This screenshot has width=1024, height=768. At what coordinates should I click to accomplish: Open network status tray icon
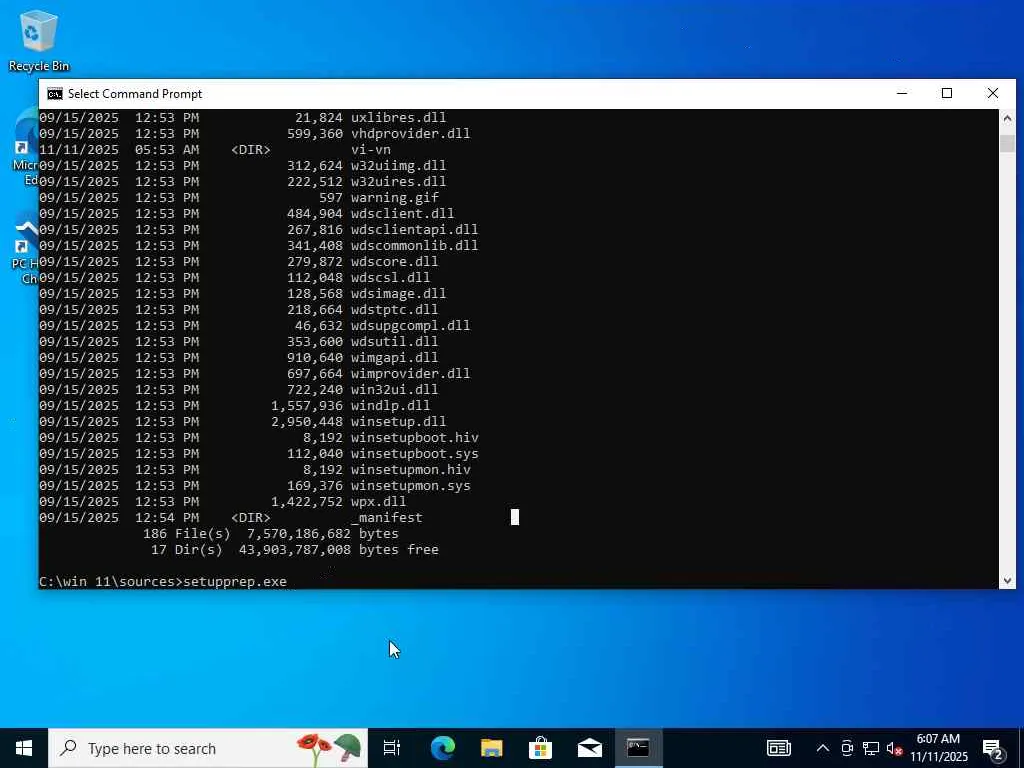coord(871,748)
